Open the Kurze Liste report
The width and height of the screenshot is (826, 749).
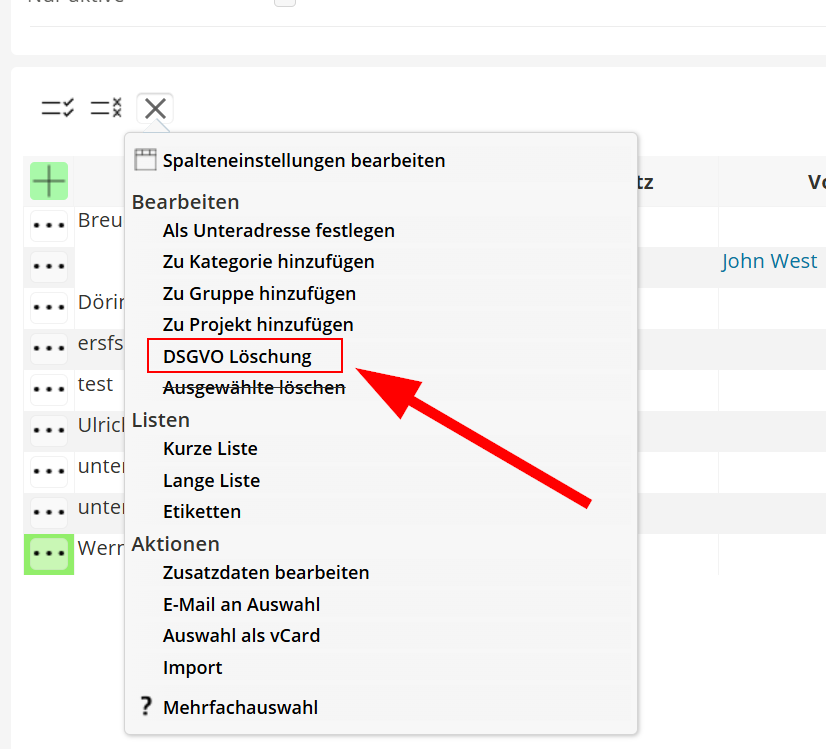210,449
